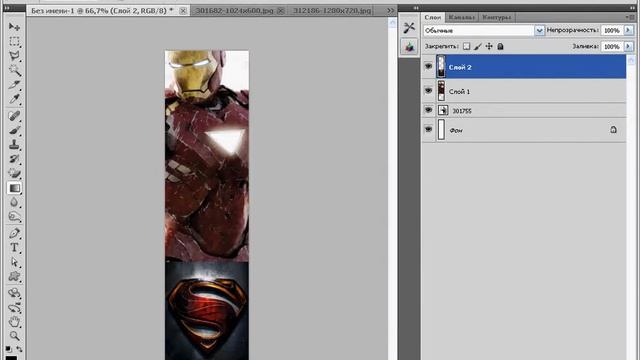Select the Eraser tool
The height and width of the screenshot is (360, 640).
click(14, 173)
